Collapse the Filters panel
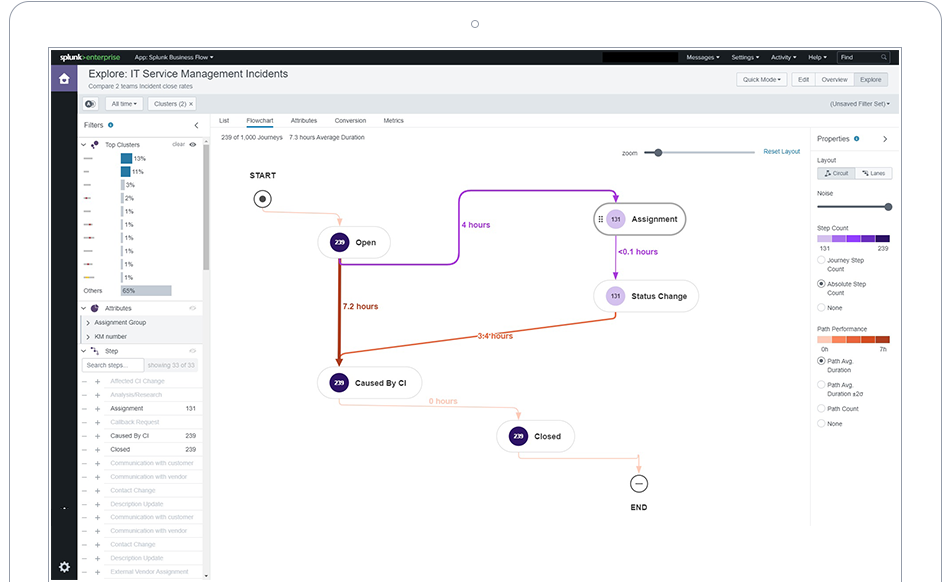 click(196, 125)
